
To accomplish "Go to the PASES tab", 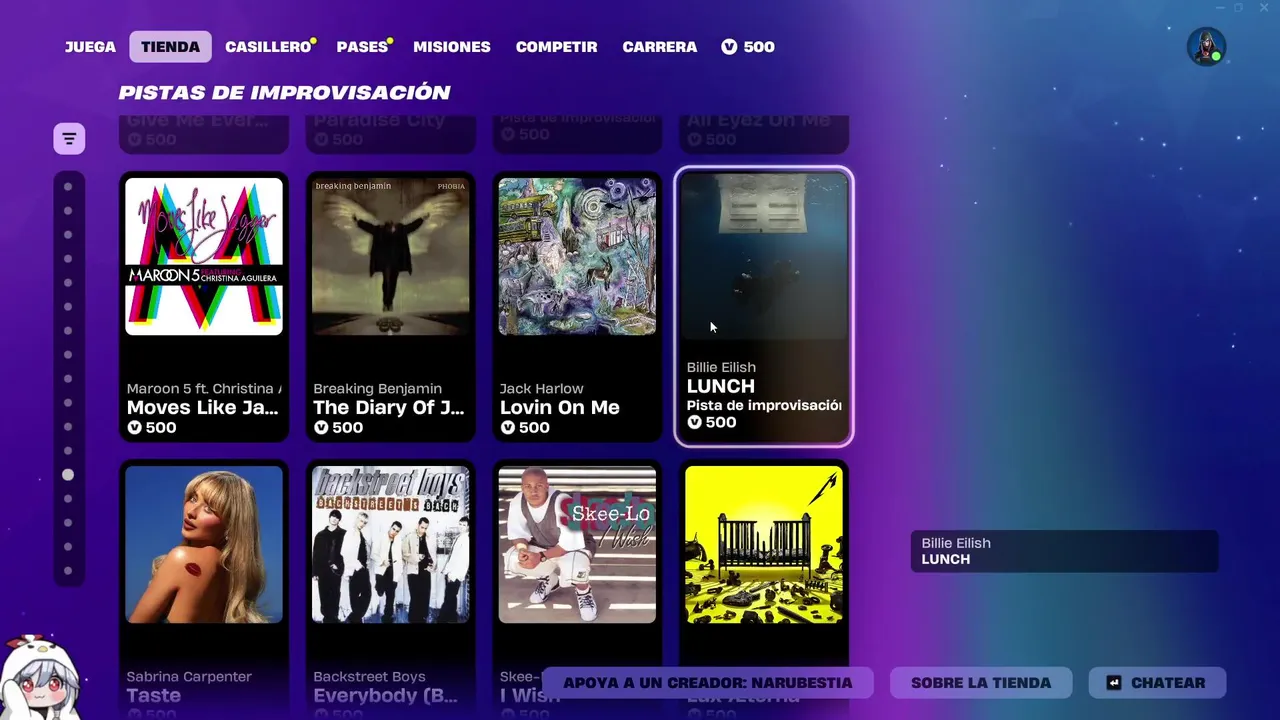I will coord(362,47).
